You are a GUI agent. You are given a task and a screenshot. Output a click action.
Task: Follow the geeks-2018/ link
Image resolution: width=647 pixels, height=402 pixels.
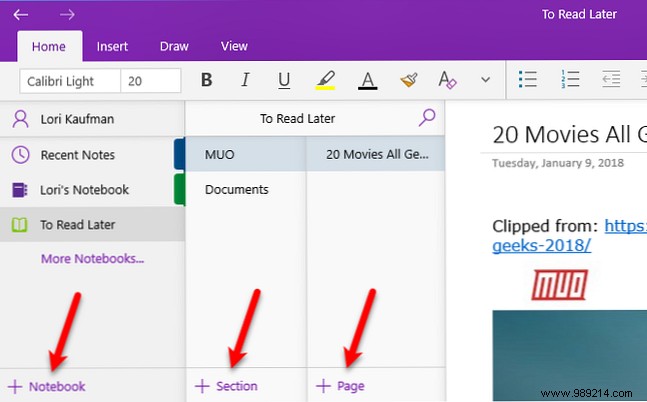pos(541,246)
